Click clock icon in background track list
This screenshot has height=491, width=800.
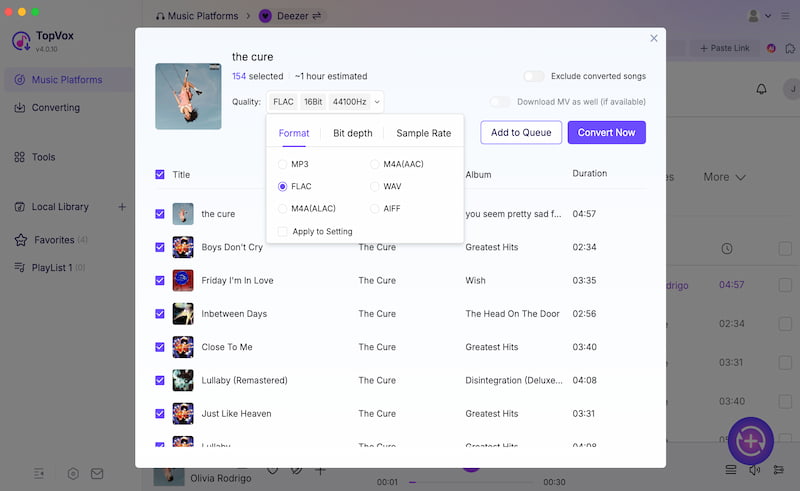tap(727, 249)
